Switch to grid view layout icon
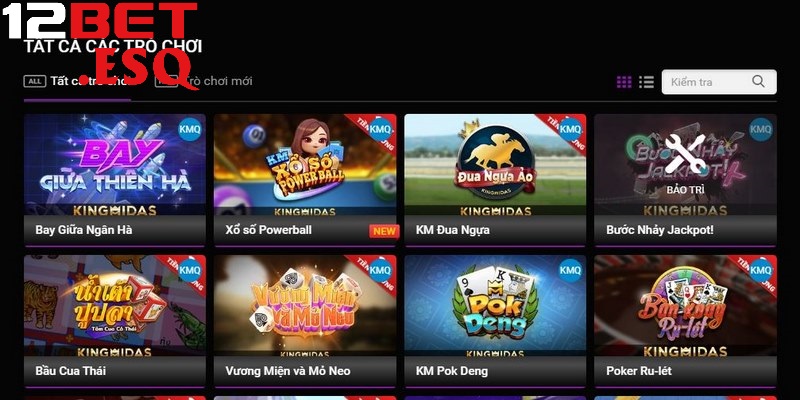 coord(623,82)
